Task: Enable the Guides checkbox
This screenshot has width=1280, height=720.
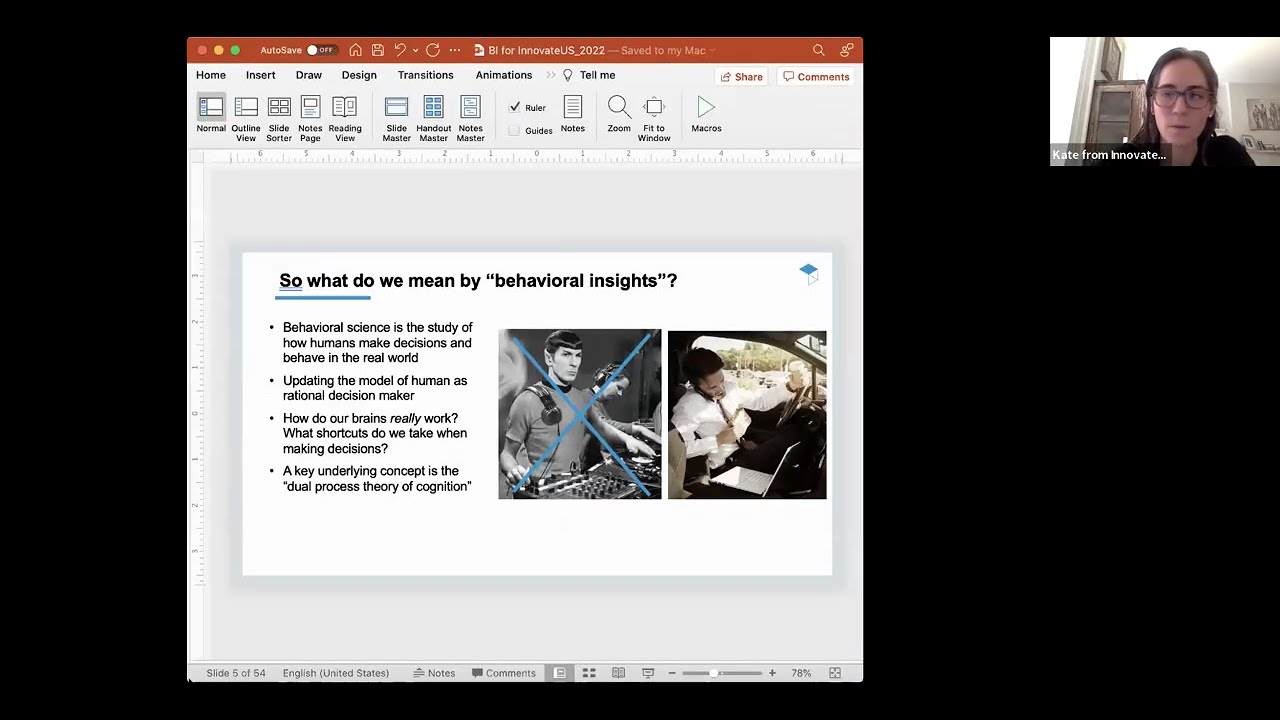Action: coord(514,131)
